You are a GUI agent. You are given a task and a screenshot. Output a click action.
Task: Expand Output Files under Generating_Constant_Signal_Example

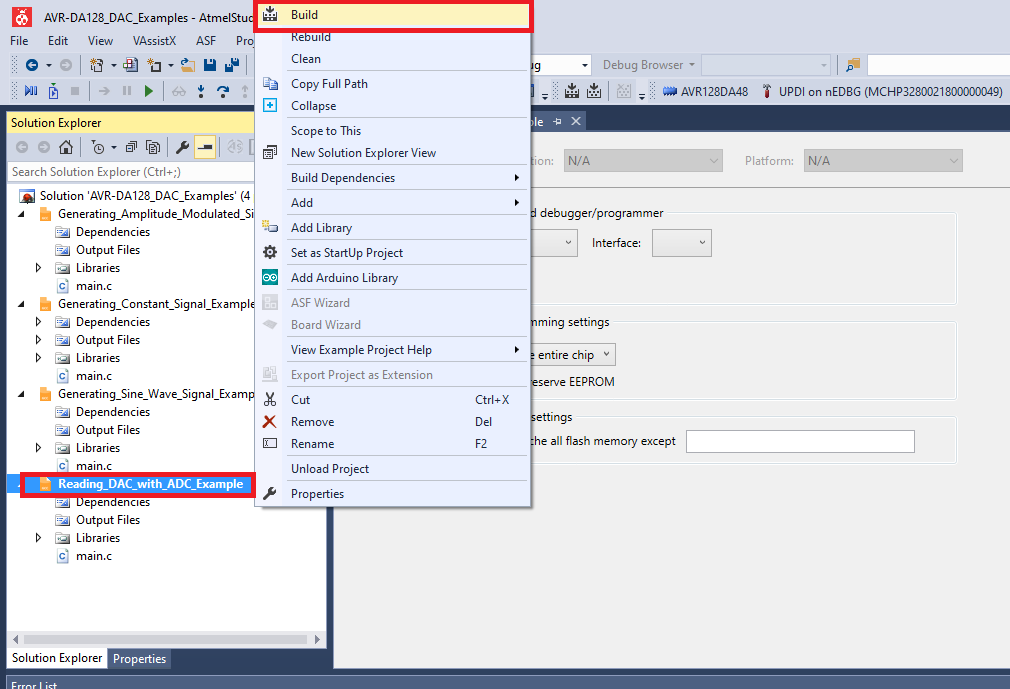point(38,339)
